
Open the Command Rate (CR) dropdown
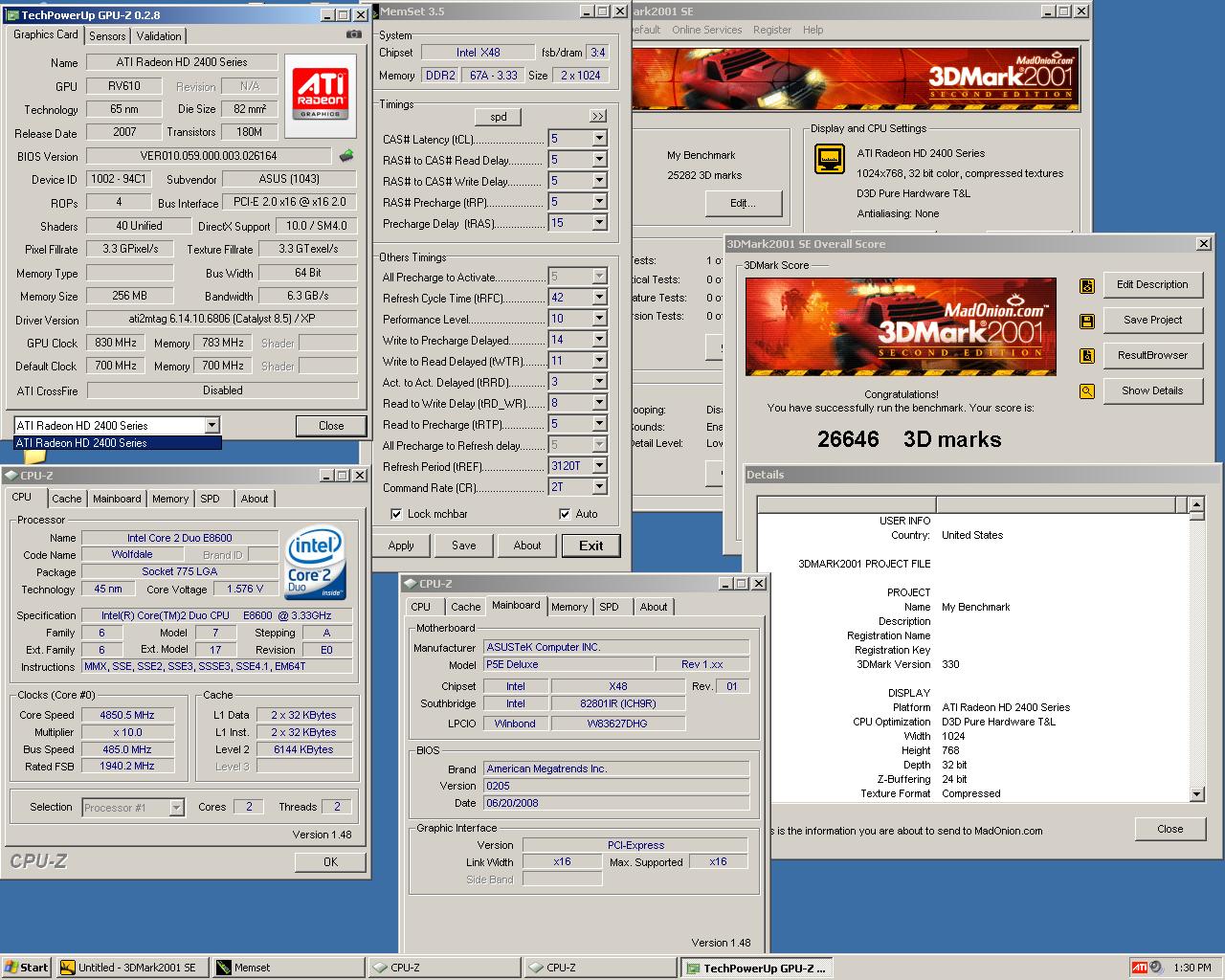pyautogui.click(x=599, y=487)
